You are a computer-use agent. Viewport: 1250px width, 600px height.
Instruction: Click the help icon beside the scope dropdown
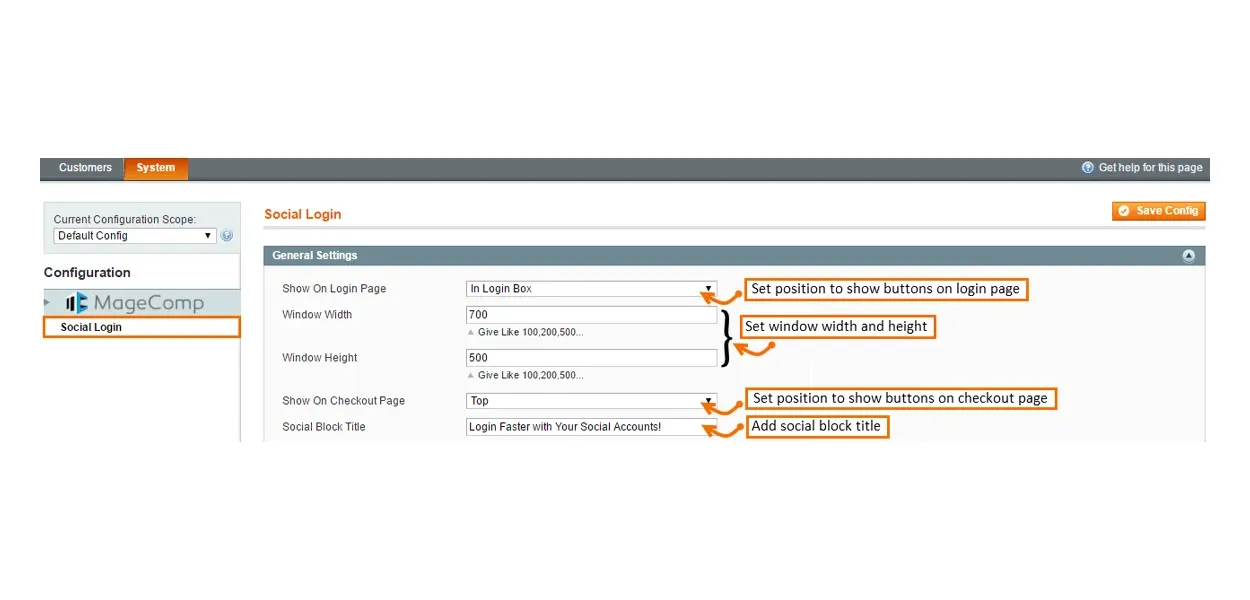pyautogui.click(x=227, y=236)
